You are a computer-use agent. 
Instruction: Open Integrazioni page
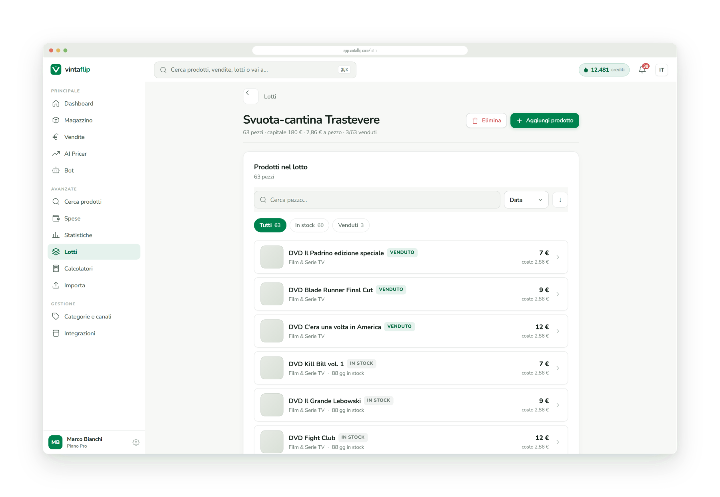[94, 333]
